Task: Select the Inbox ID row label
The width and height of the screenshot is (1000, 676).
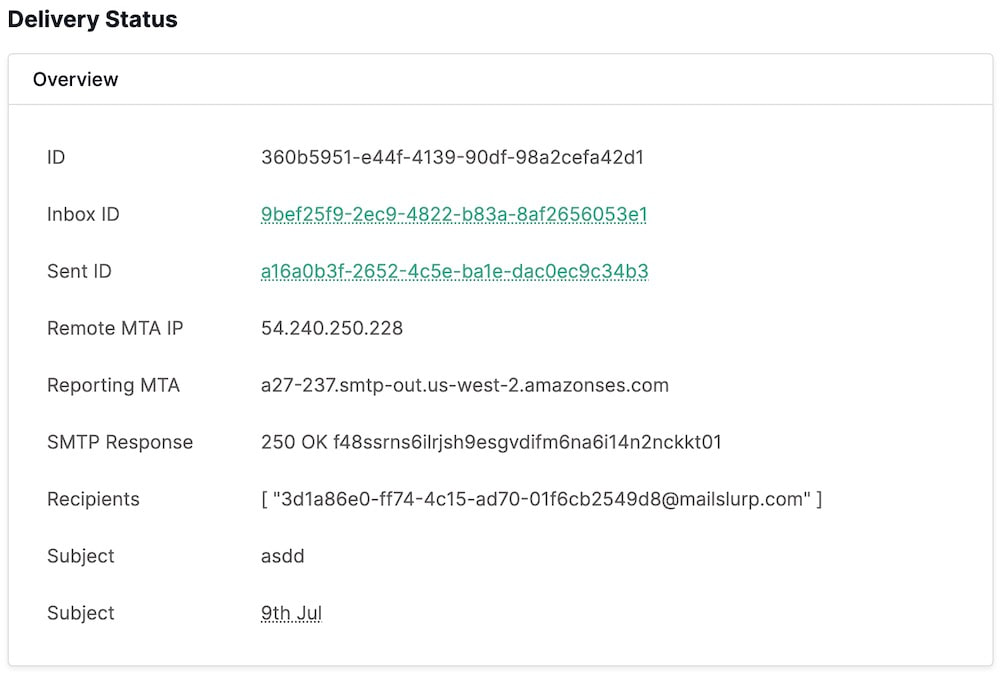Action: click(82, 214)
